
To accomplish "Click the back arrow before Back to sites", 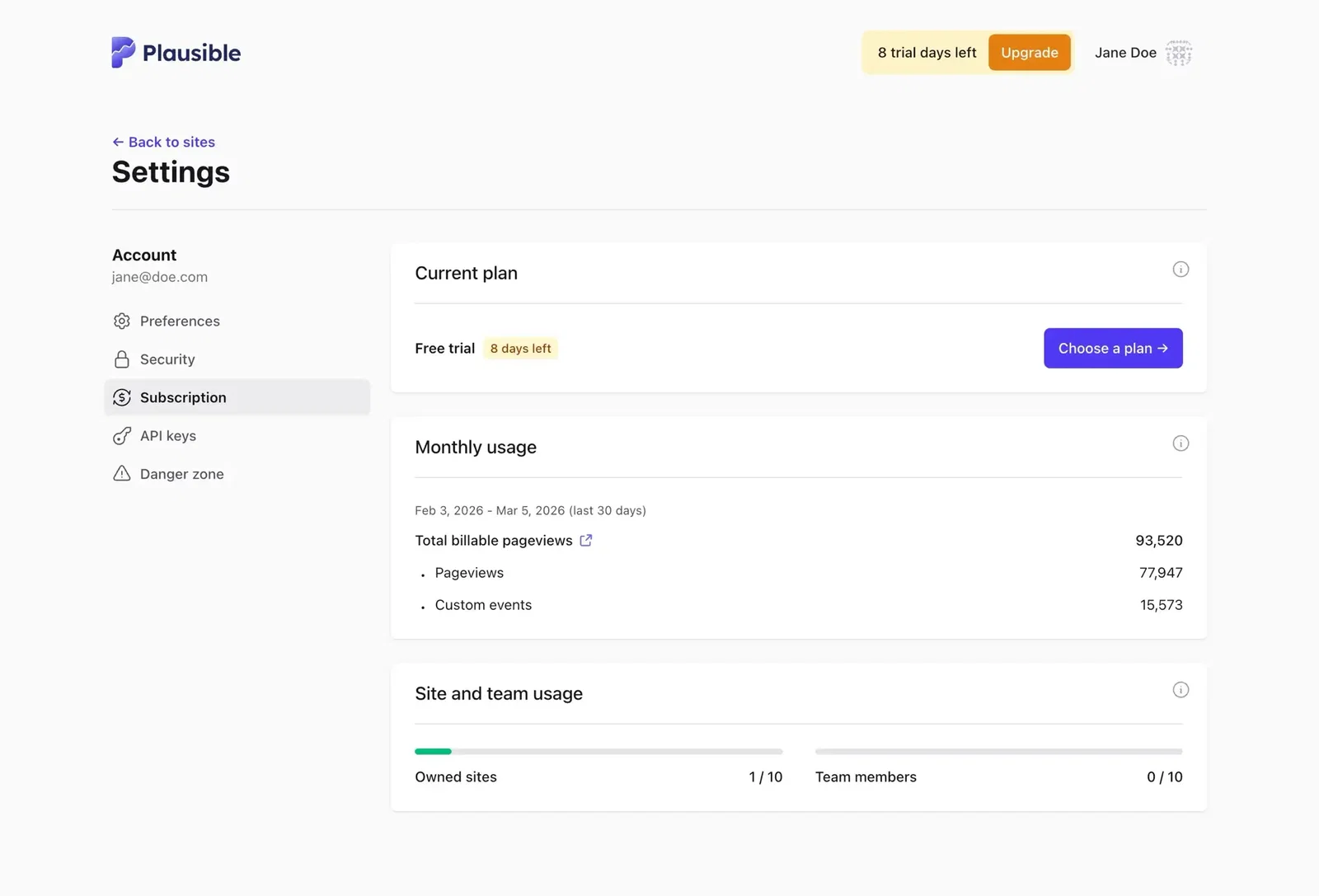I will (117, 142).
